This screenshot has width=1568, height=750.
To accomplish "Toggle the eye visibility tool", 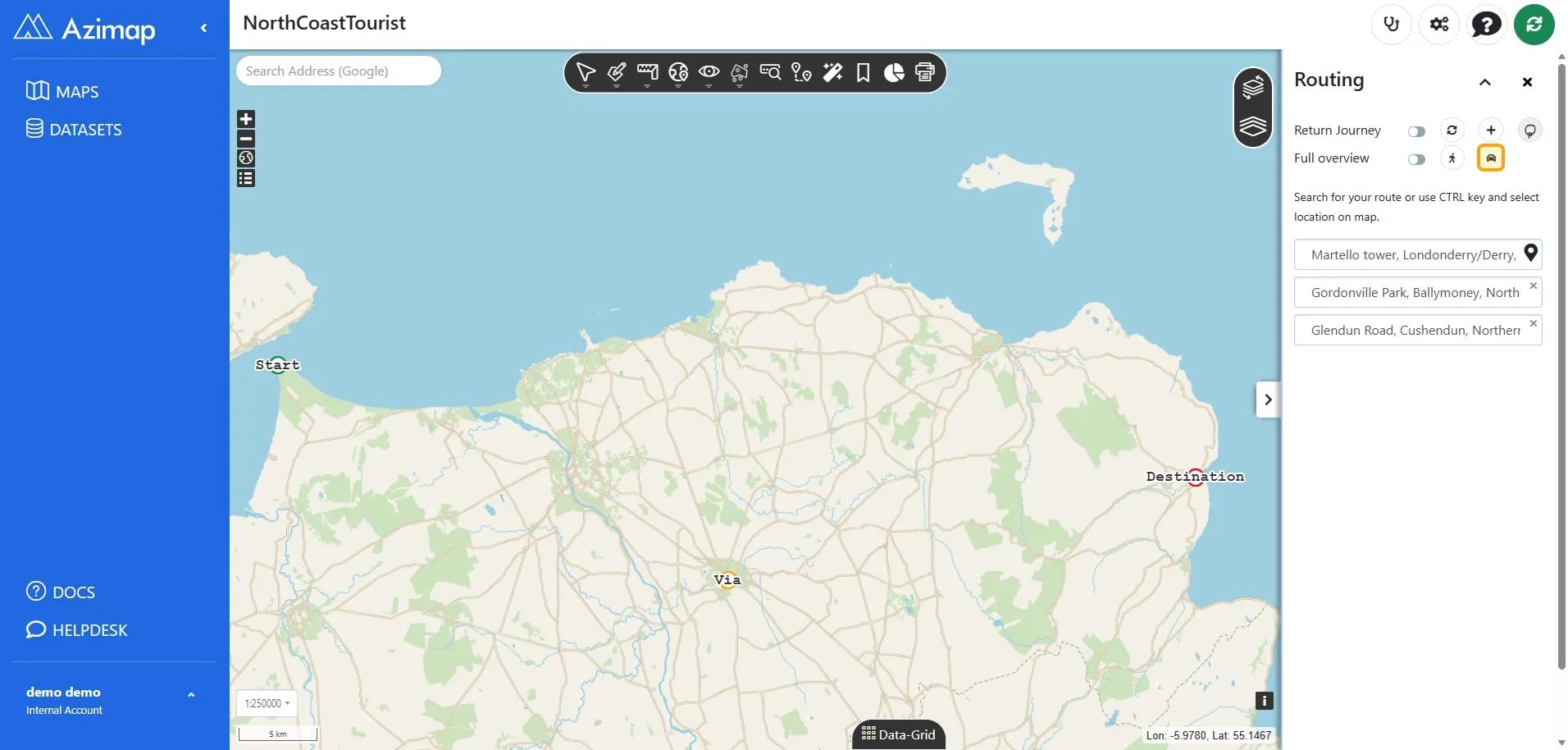I will (x=709, y=73).
